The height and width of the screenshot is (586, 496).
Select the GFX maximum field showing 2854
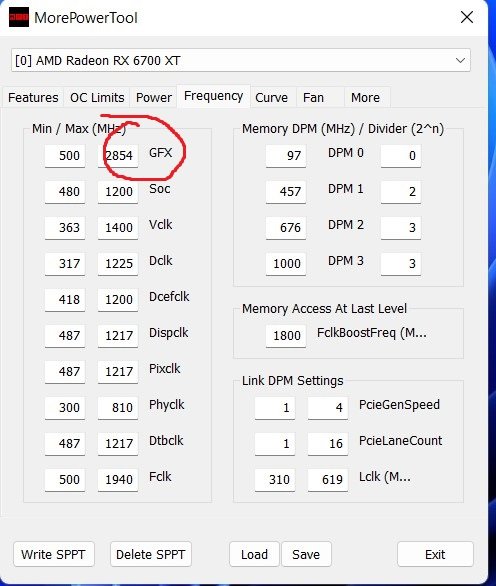(x=118, y=155)
